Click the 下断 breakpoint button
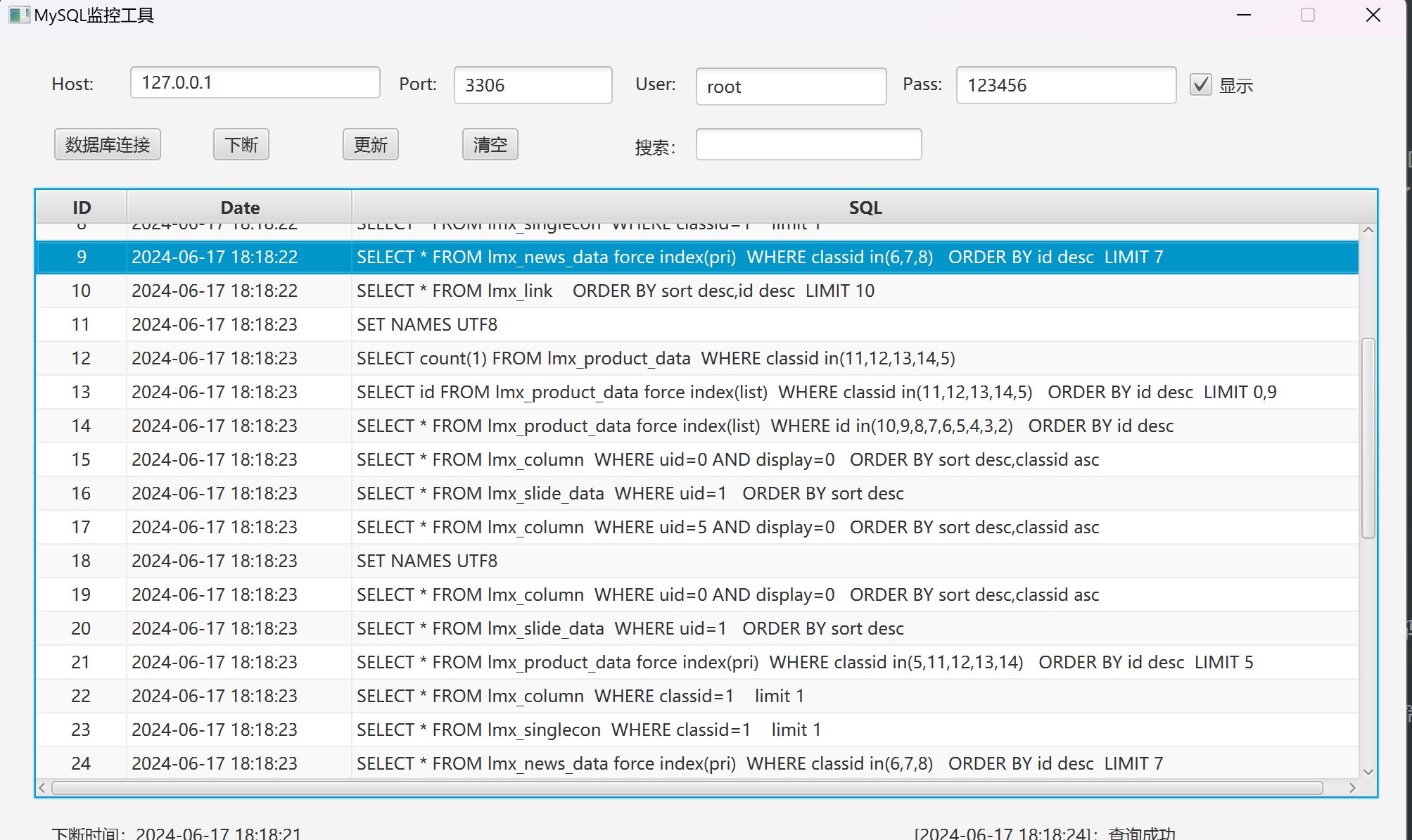 tap(241, 144)
